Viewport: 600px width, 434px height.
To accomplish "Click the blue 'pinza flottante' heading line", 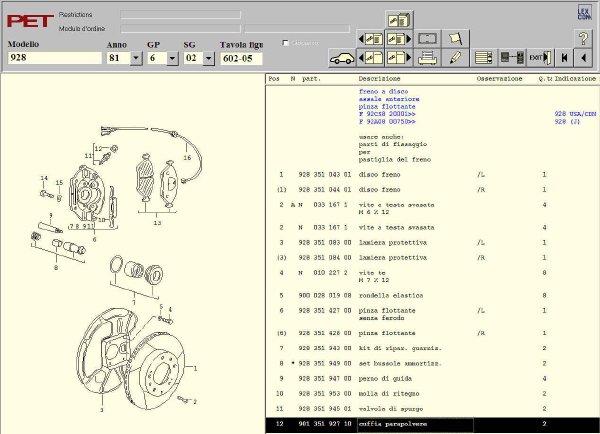I will point(387,106).
